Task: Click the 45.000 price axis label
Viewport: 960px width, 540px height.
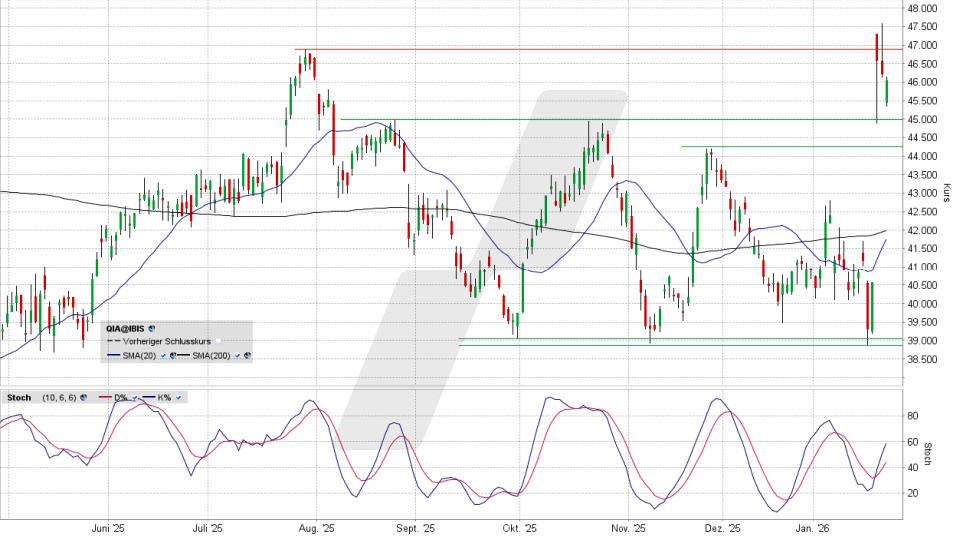Action: pyautogui.click(x=922, y=120)
